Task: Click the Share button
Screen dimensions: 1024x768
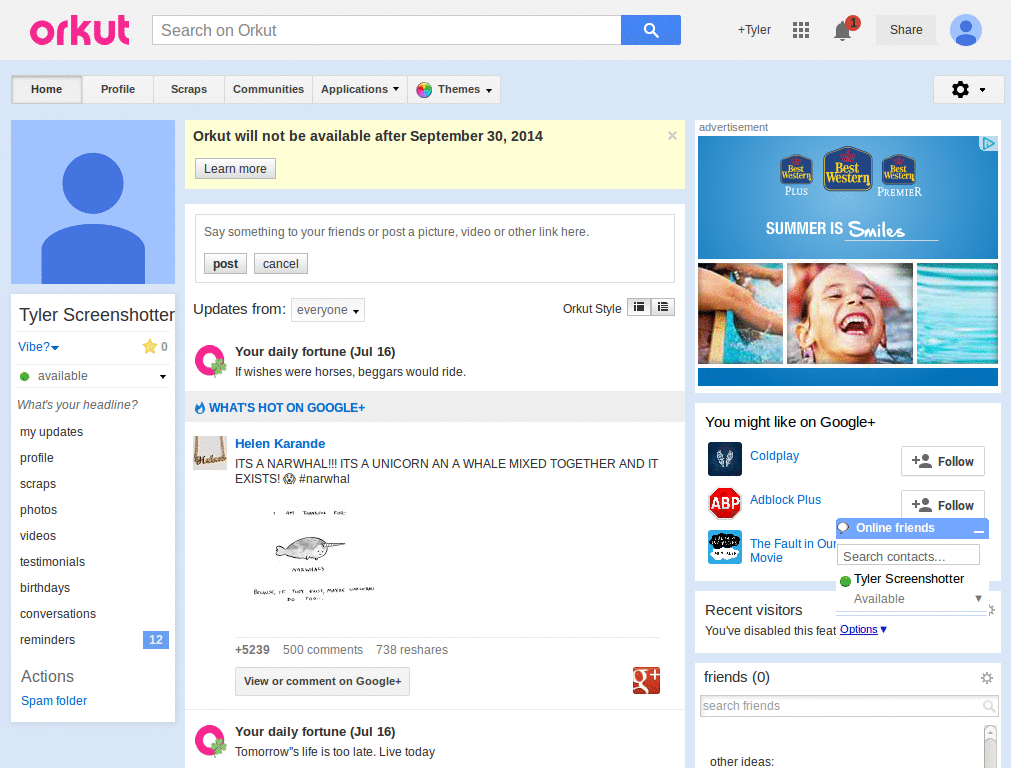Action: [x=906, y=30]
